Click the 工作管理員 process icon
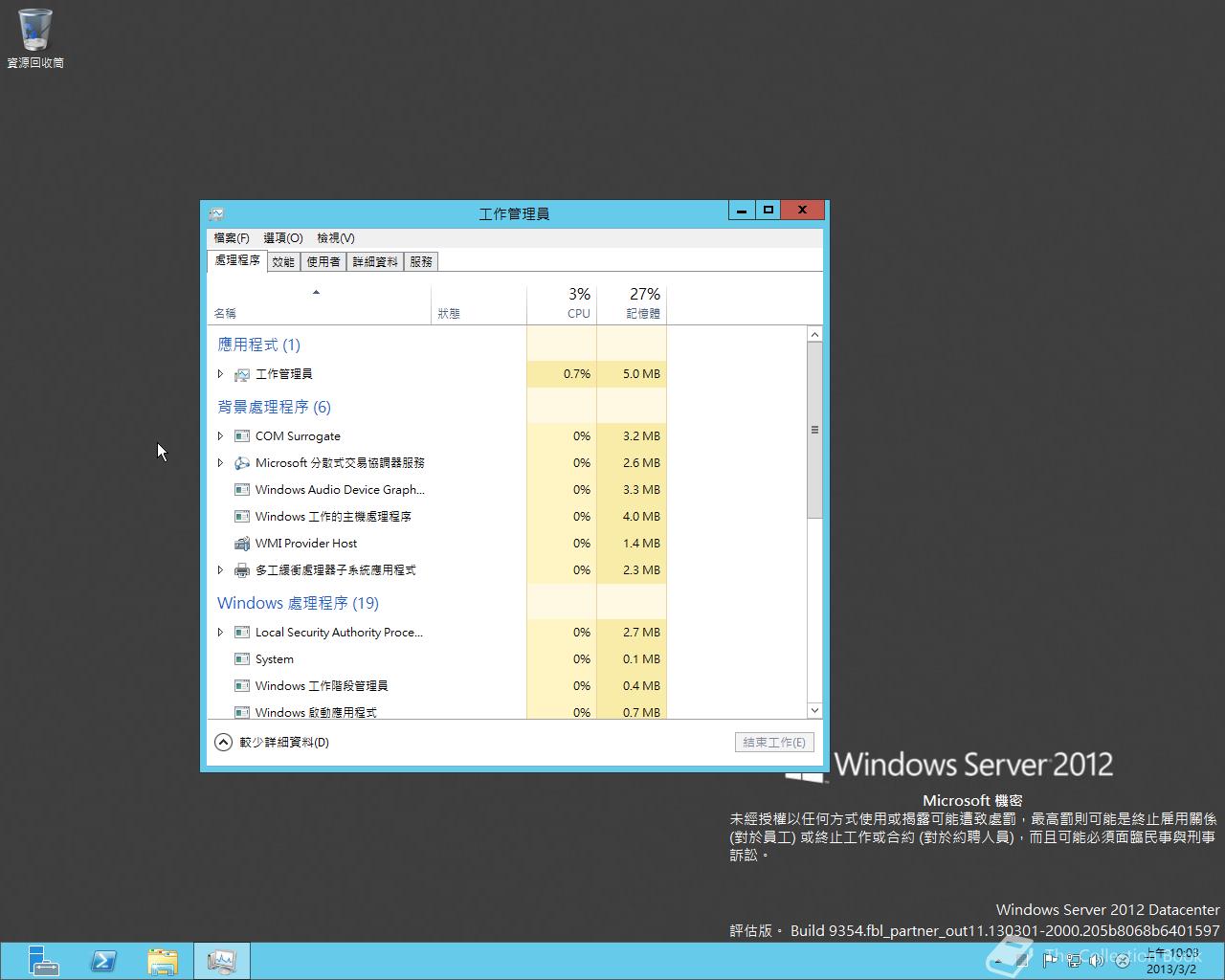 242,374
